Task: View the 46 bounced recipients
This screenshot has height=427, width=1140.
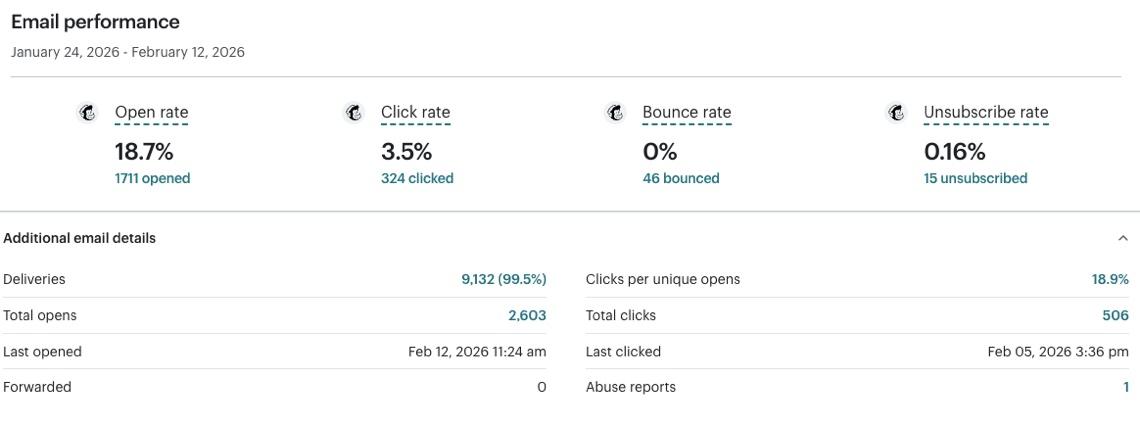Action: (x=680, y=179)
